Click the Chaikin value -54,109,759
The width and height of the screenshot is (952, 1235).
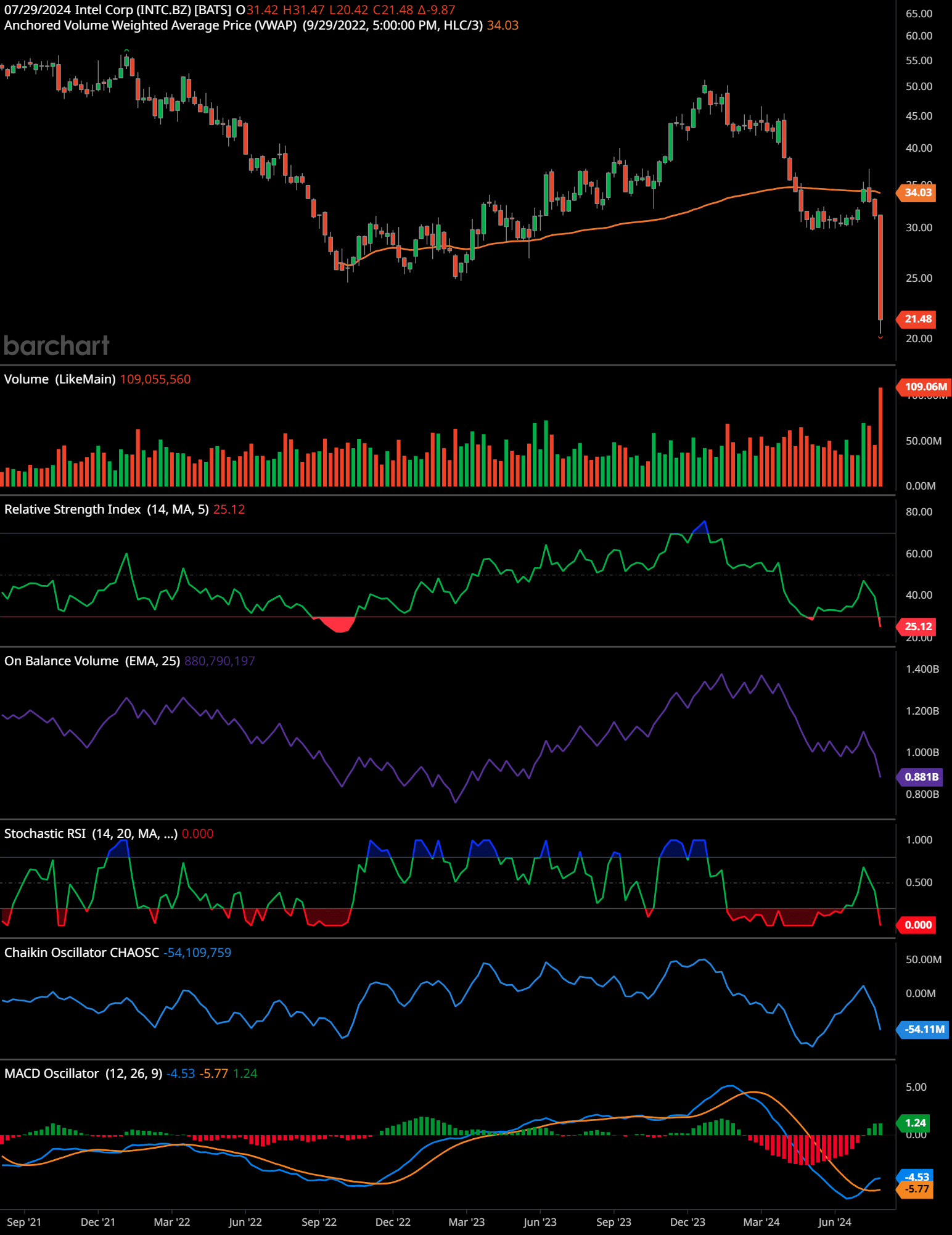[x=197, y=953]
